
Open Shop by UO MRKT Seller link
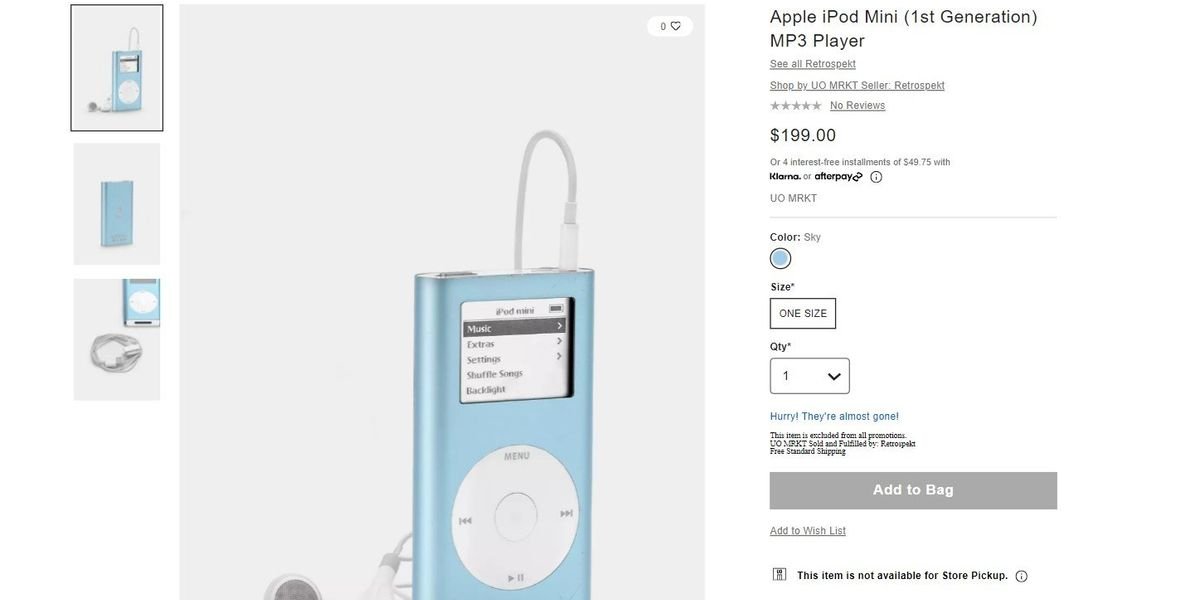[x=857, y=86]
